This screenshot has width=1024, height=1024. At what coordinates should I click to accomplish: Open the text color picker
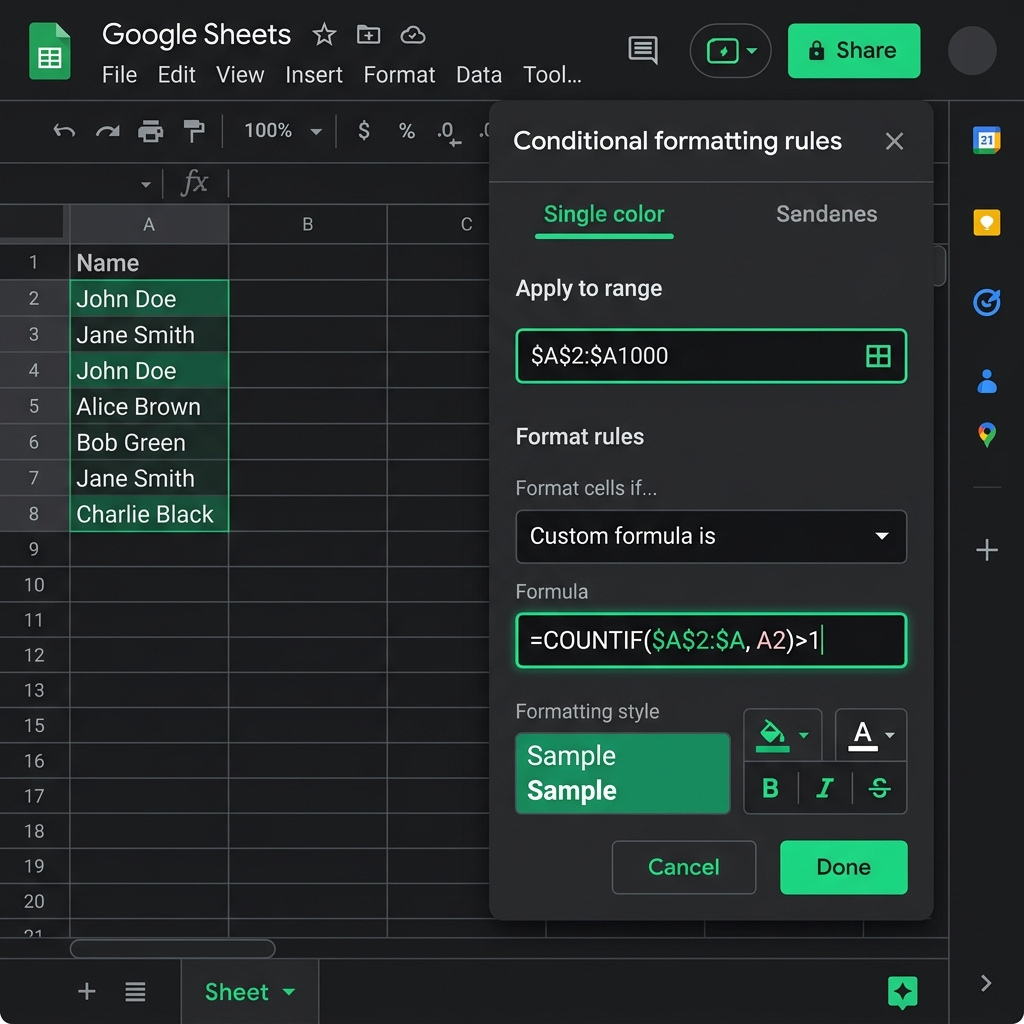(871, 735)
